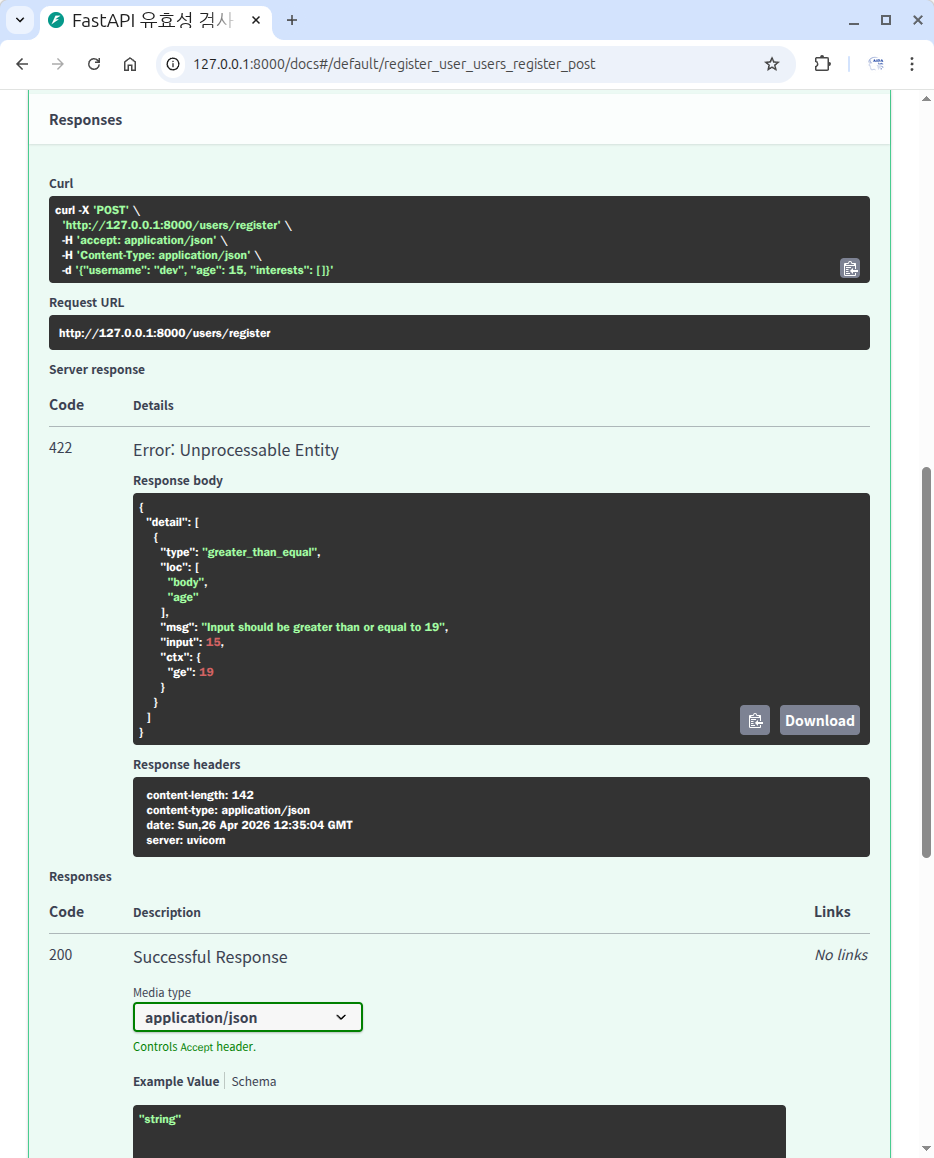Click the 422 status code

click(x=61, y=448)
